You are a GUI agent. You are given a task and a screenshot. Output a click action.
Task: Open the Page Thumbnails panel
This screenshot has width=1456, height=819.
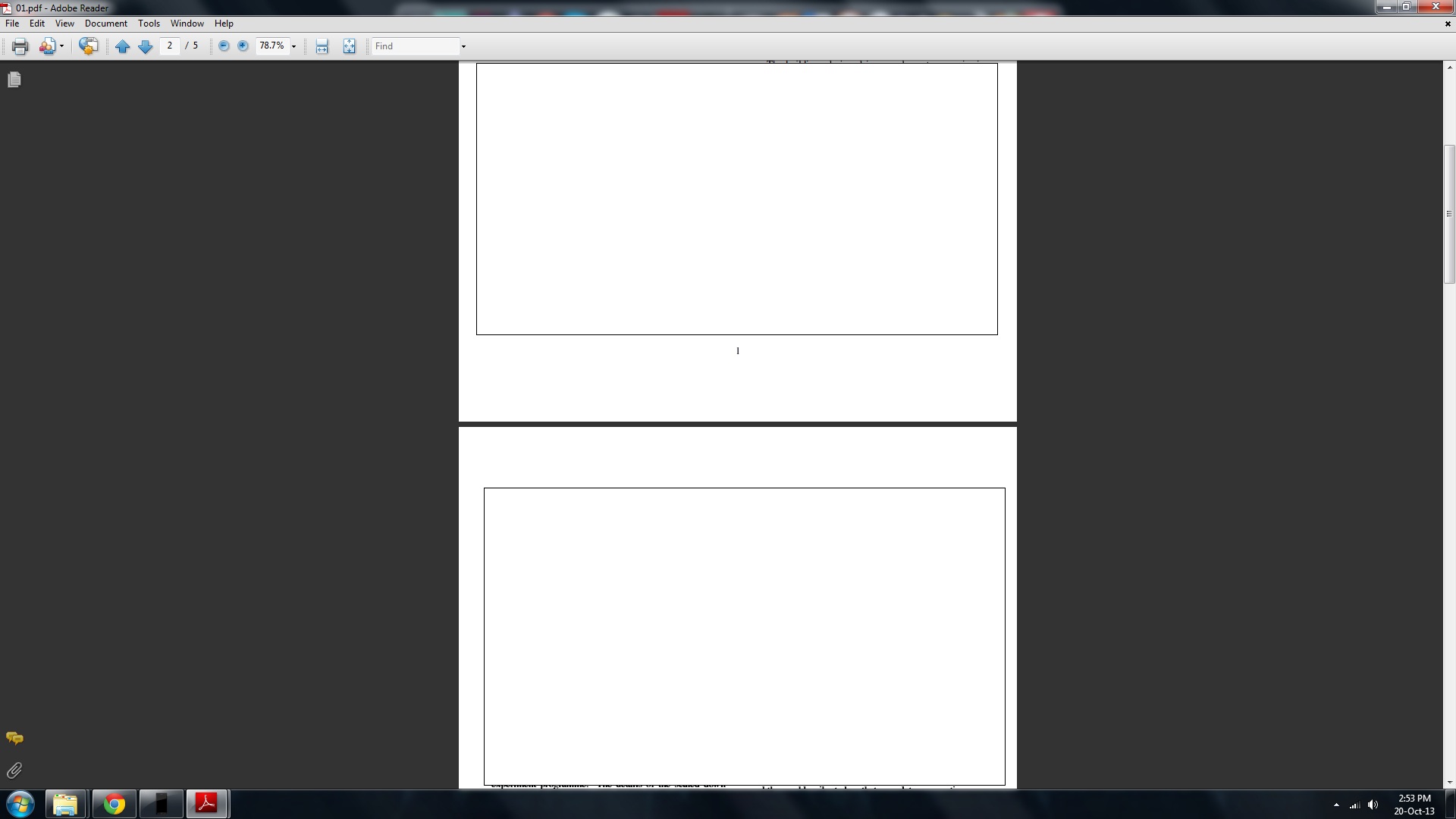(14, 79)
